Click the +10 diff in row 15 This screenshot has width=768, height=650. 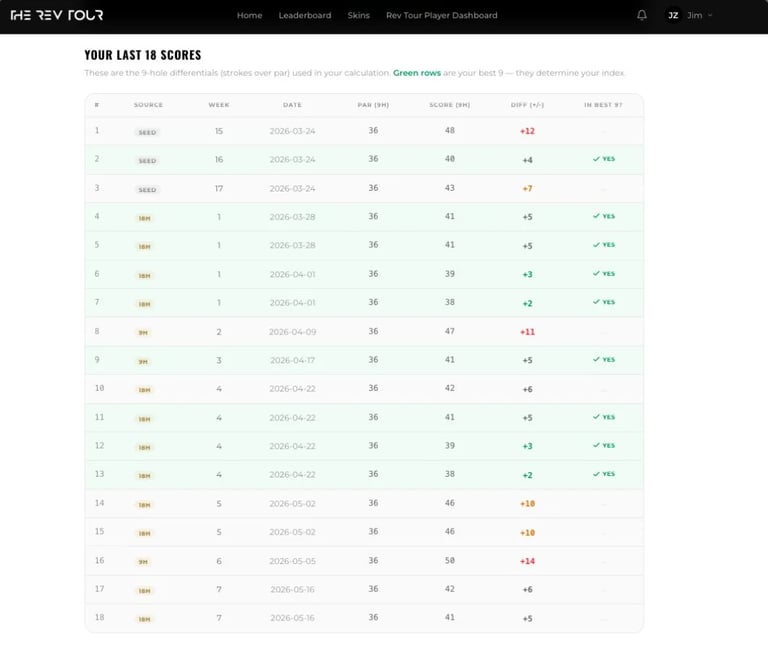[x=528, y=532]
